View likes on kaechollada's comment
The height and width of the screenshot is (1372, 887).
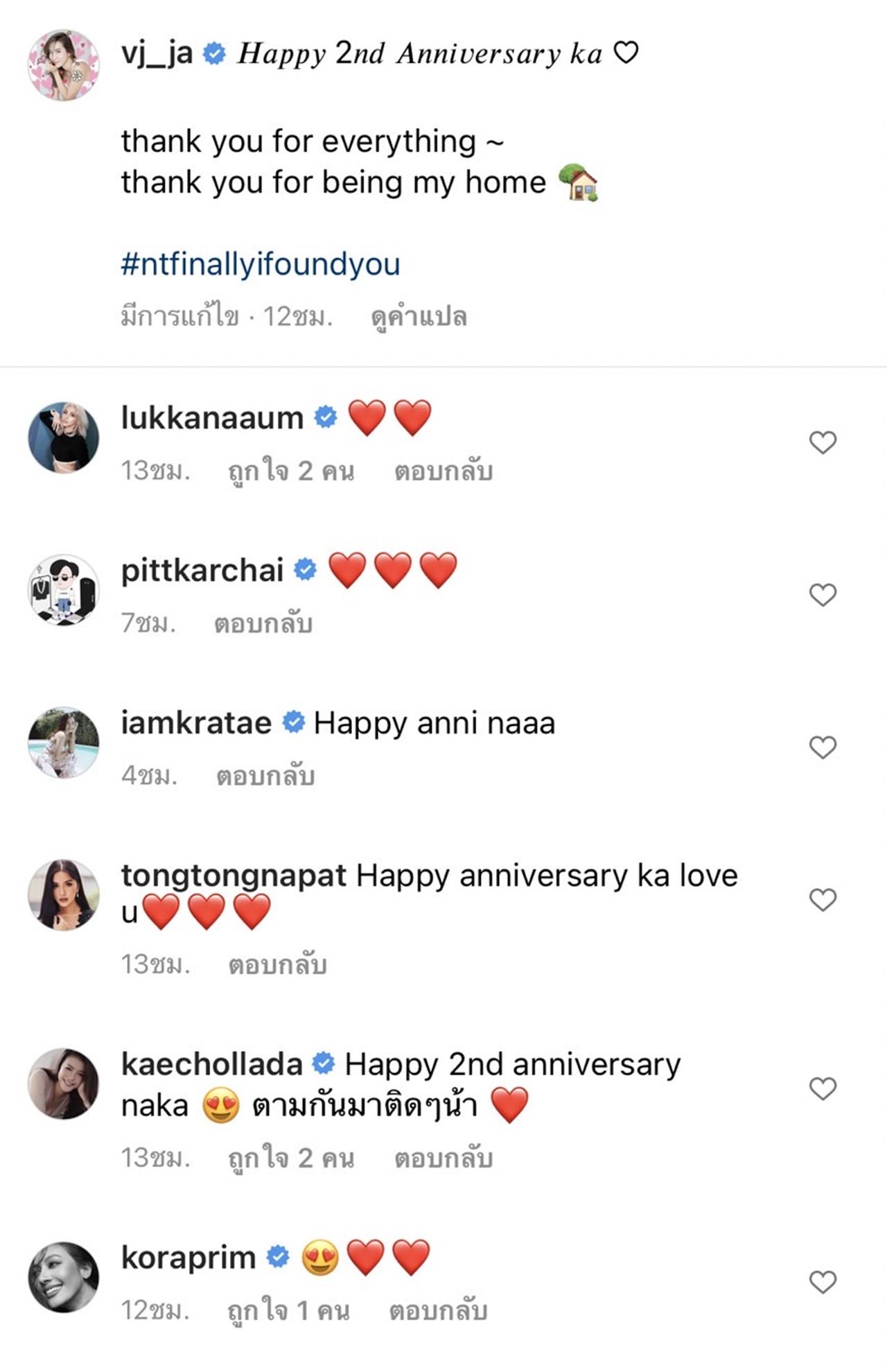(291, 1158)
